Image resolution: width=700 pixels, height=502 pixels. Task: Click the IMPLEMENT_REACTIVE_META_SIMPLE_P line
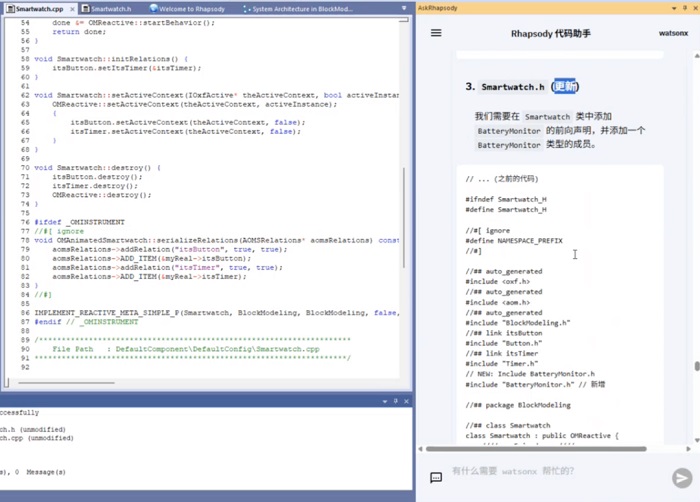[x=217, y=313]
